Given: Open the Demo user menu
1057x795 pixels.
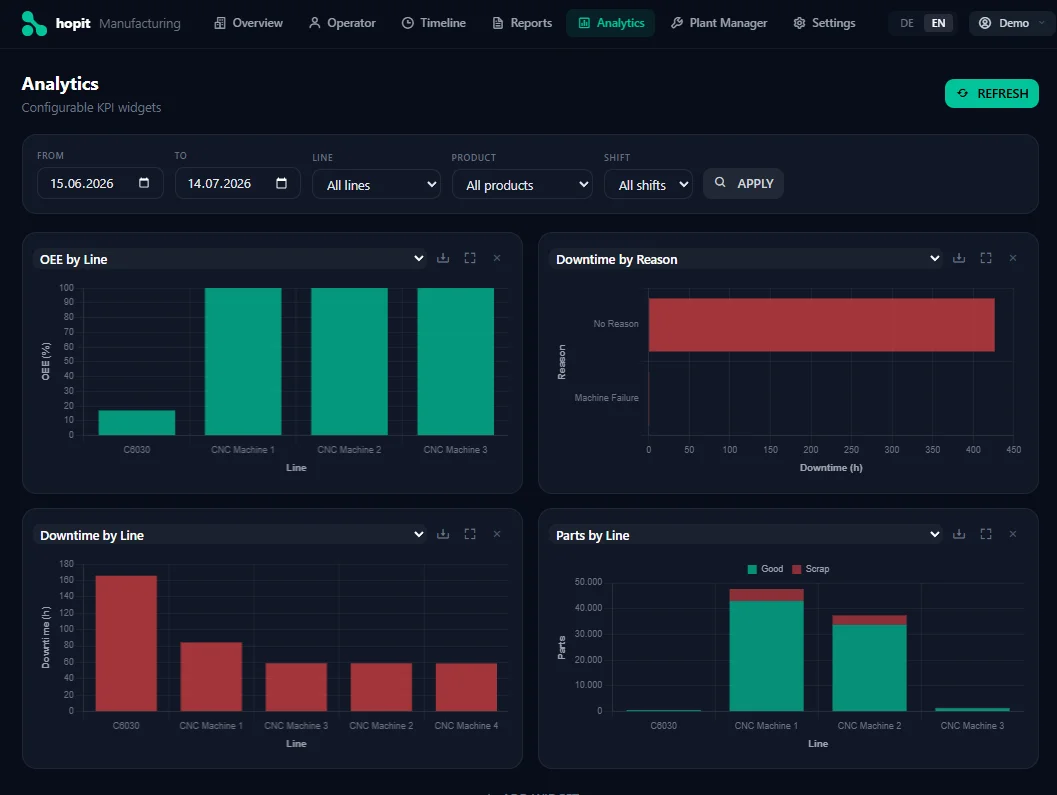Looking at the screenshot, I should [1011, 23].
